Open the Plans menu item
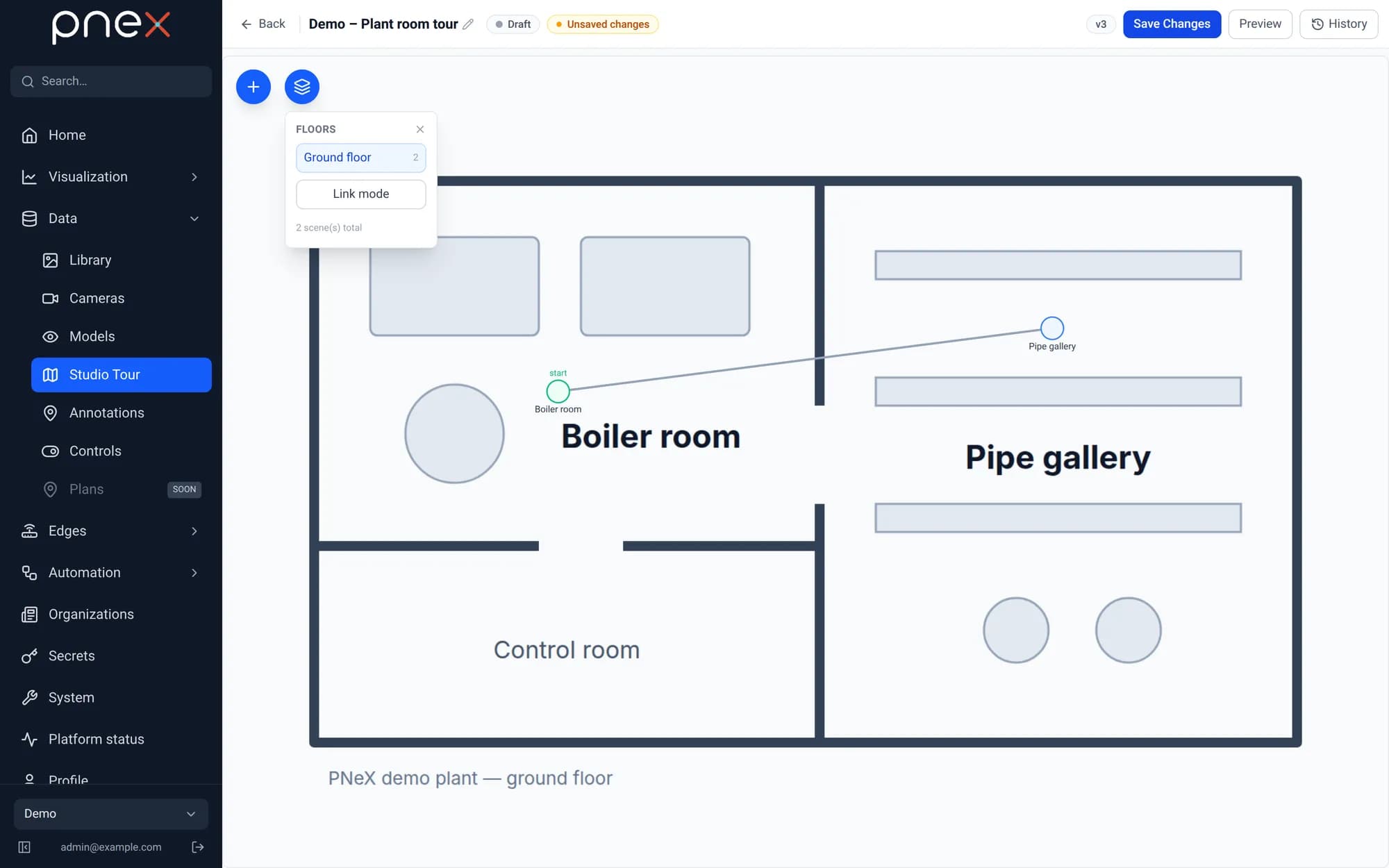 click(x=122, y=490)
